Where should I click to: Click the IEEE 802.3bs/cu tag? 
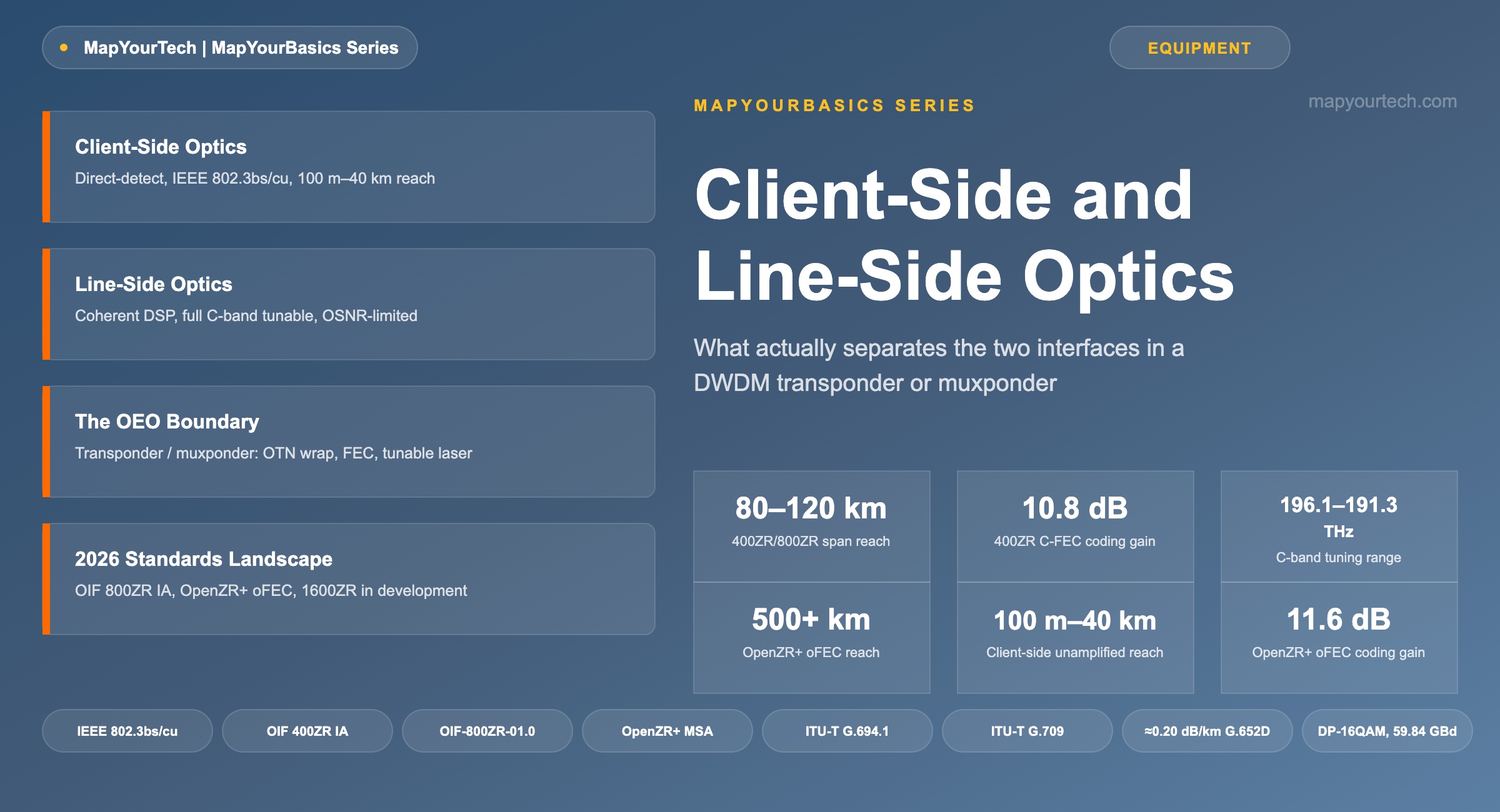127,731
